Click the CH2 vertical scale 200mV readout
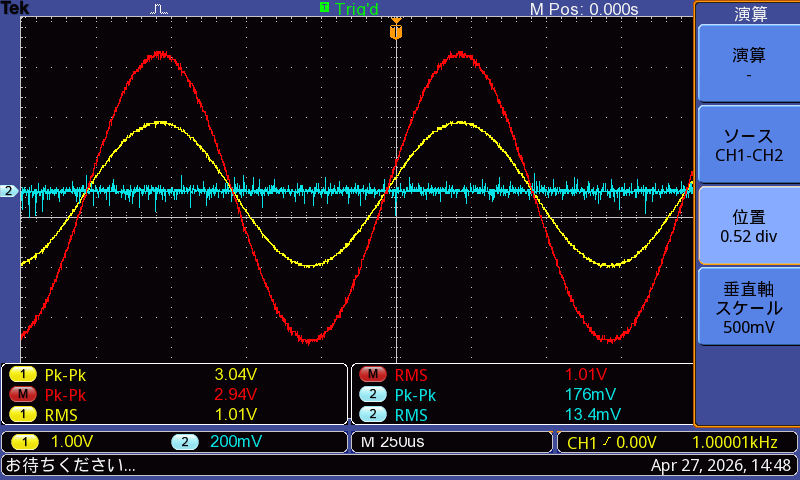Viewport: 800px width, 480px height. (236, 442)
